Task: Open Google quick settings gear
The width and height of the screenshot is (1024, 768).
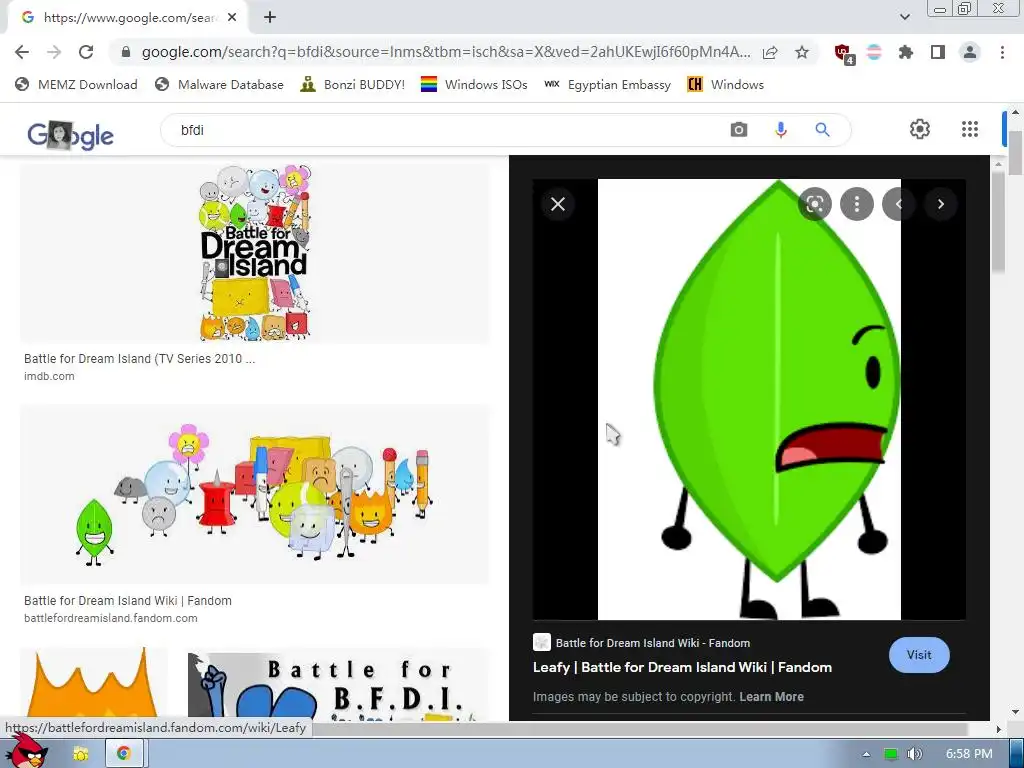Action: pyautogui.click(x=920, y=129)
